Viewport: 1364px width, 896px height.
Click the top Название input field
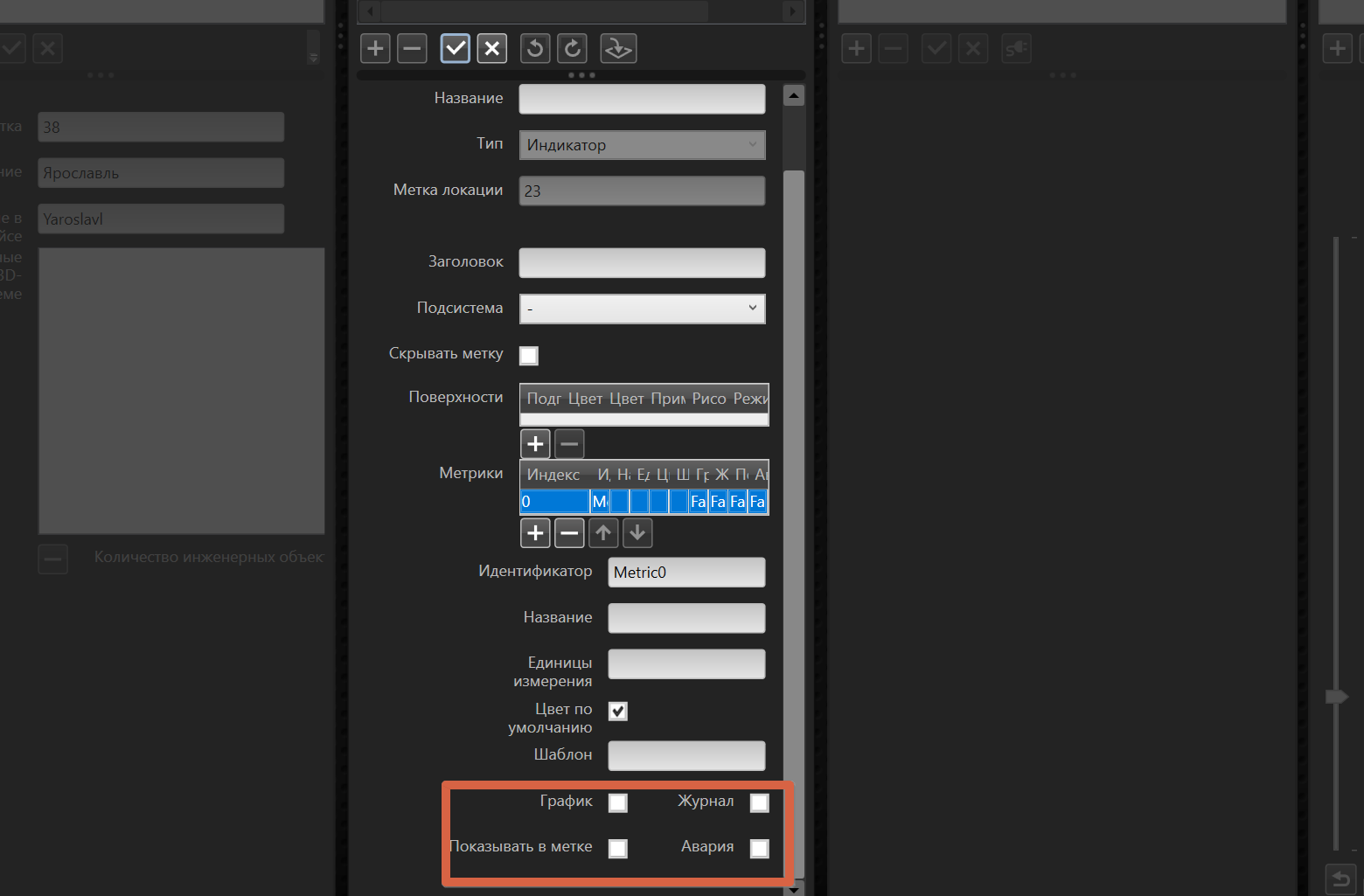643,99
